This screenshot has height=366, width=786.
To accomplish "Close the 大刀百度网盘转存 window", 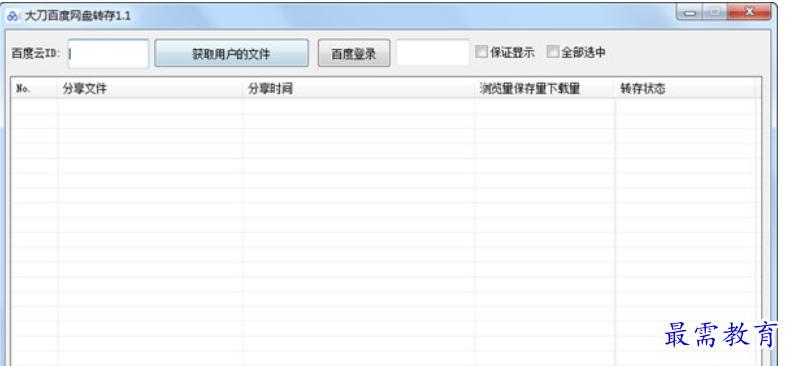I will pyautogui.click(x=749, y=13).
